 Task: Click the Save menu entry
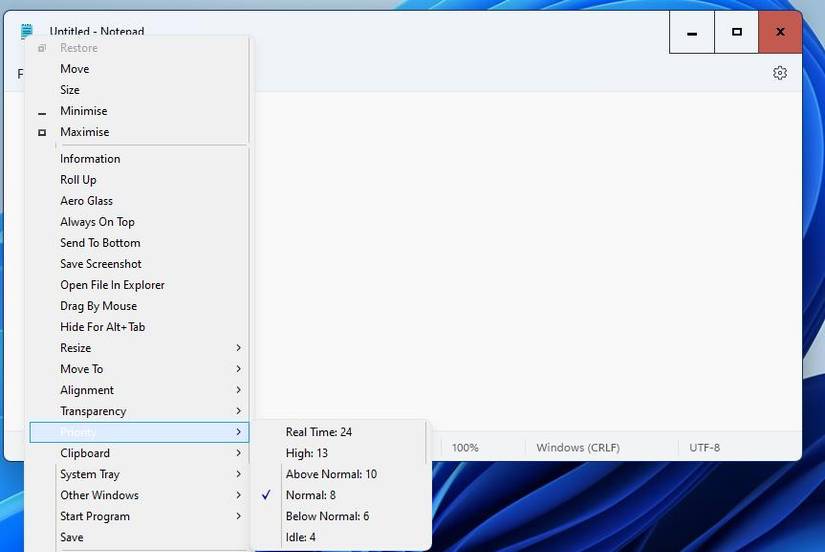coord(139,538)
